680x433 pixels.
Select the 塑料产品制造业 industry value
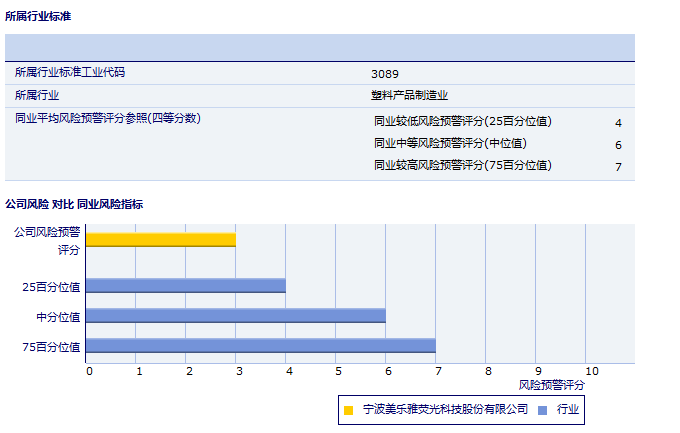409,96
